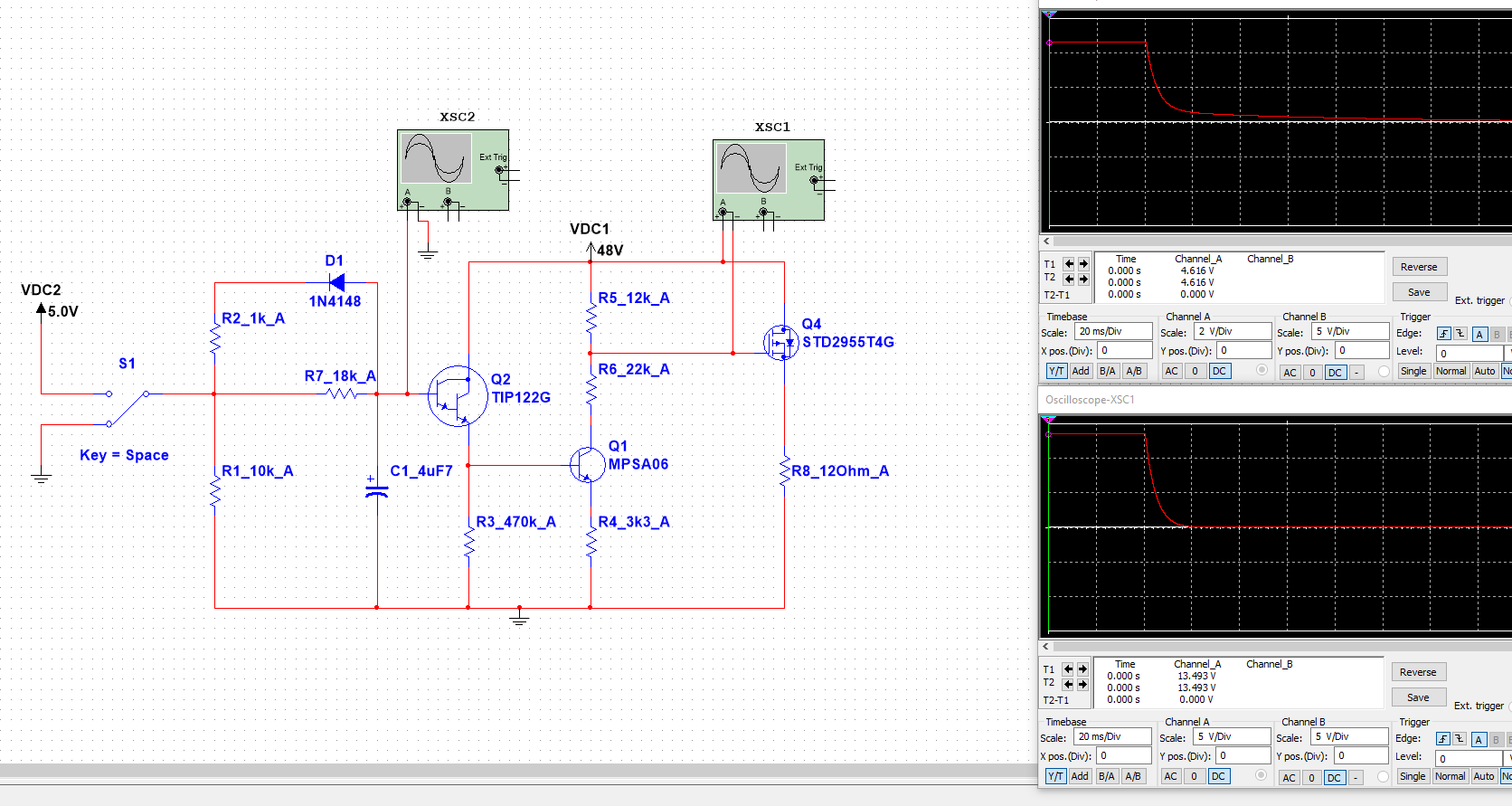Select the XSC2 oscilloscope instrument on schematic

[452, 169]
